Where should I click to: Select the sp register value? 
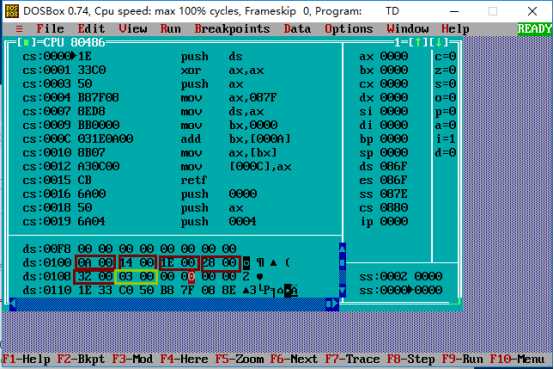point(394,153)
